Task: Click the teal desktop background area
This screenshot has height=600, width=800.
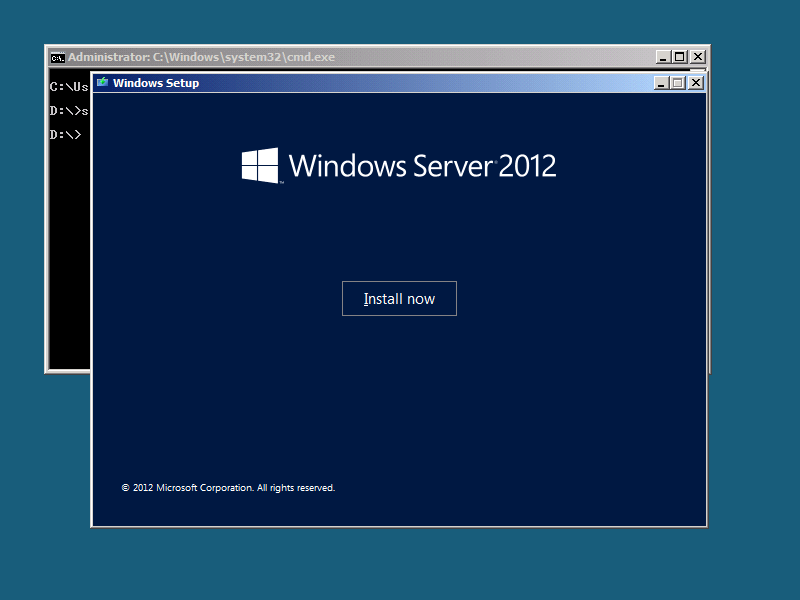Action: pyautogui.click(x=400, y=570)
